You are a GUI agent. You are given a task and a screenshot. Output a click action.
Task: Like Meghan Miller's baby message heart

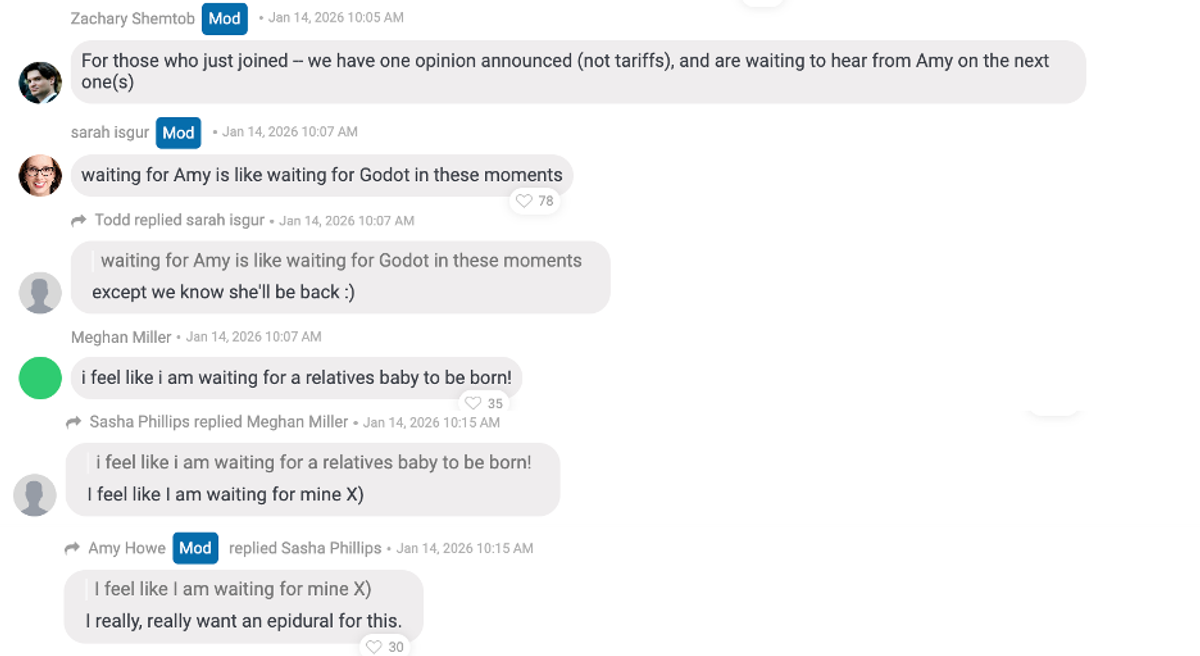click(x=474, y=403)
